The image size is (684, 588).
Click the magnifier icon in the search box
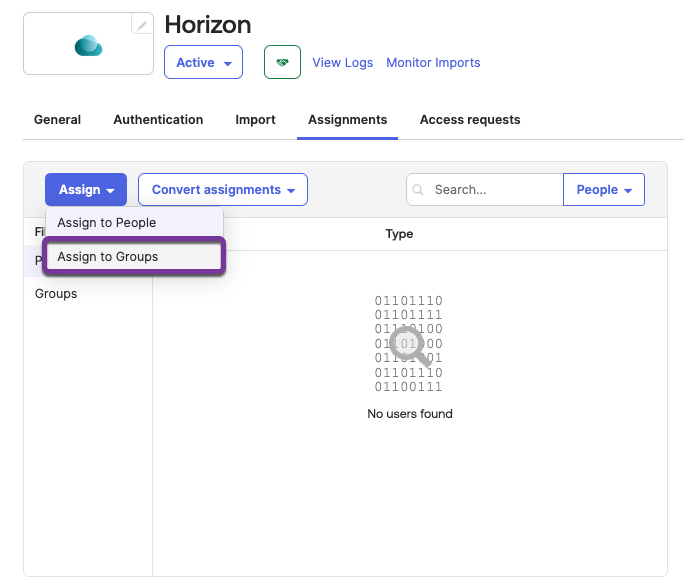tap(418, 190)
